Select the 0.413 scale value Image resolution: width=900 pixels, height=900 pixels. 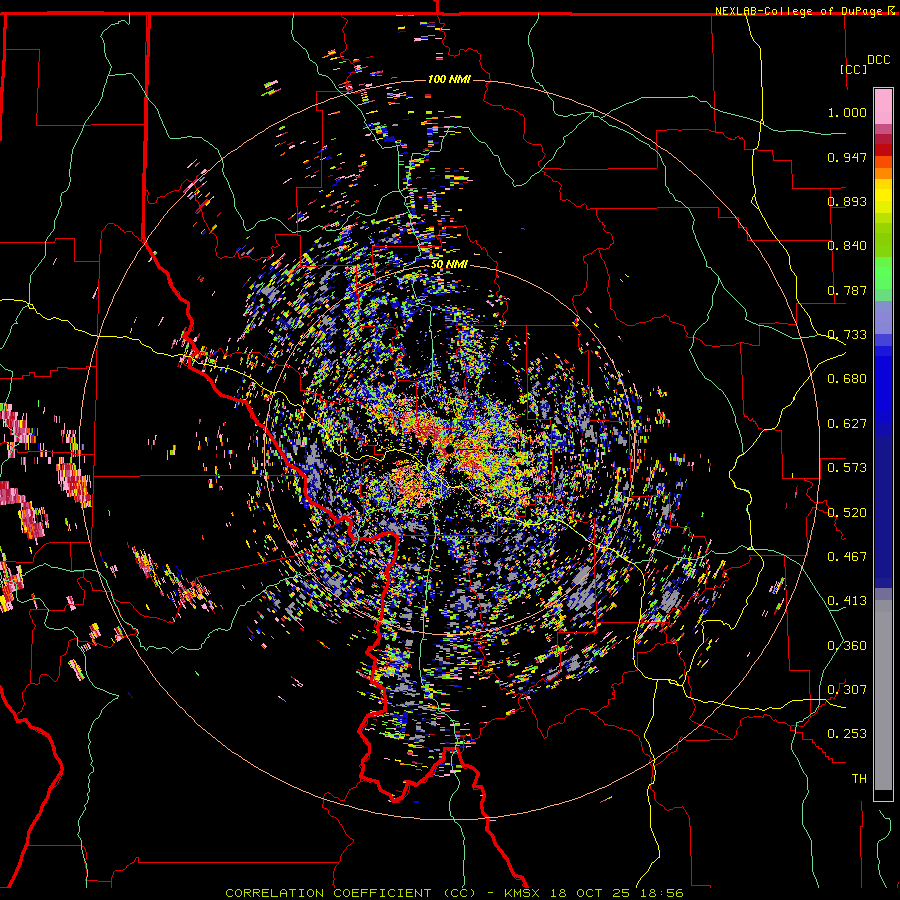tap(847, 601)
